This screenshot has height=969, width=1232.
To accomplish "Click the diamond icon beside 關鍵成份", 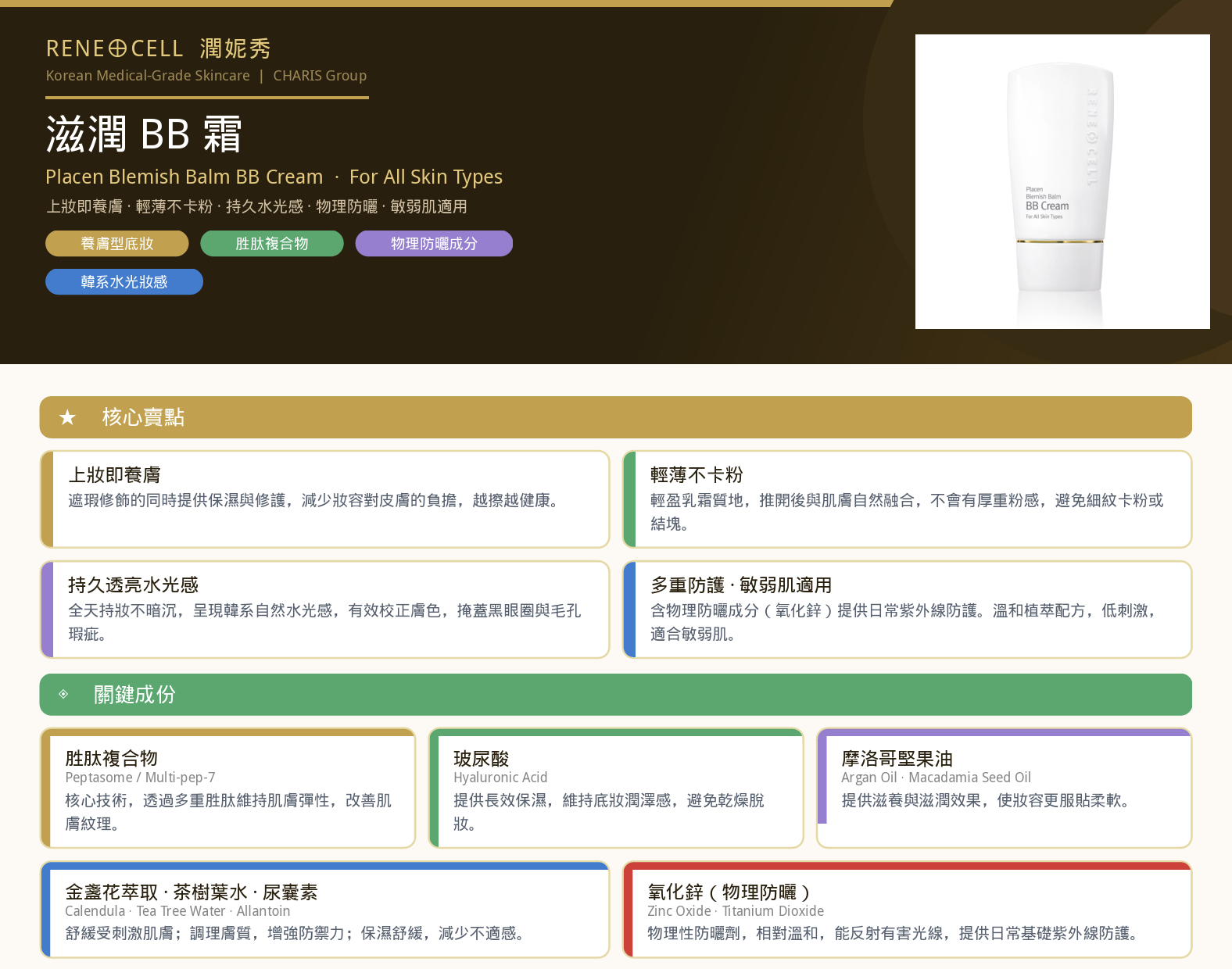I will [63, 694].
